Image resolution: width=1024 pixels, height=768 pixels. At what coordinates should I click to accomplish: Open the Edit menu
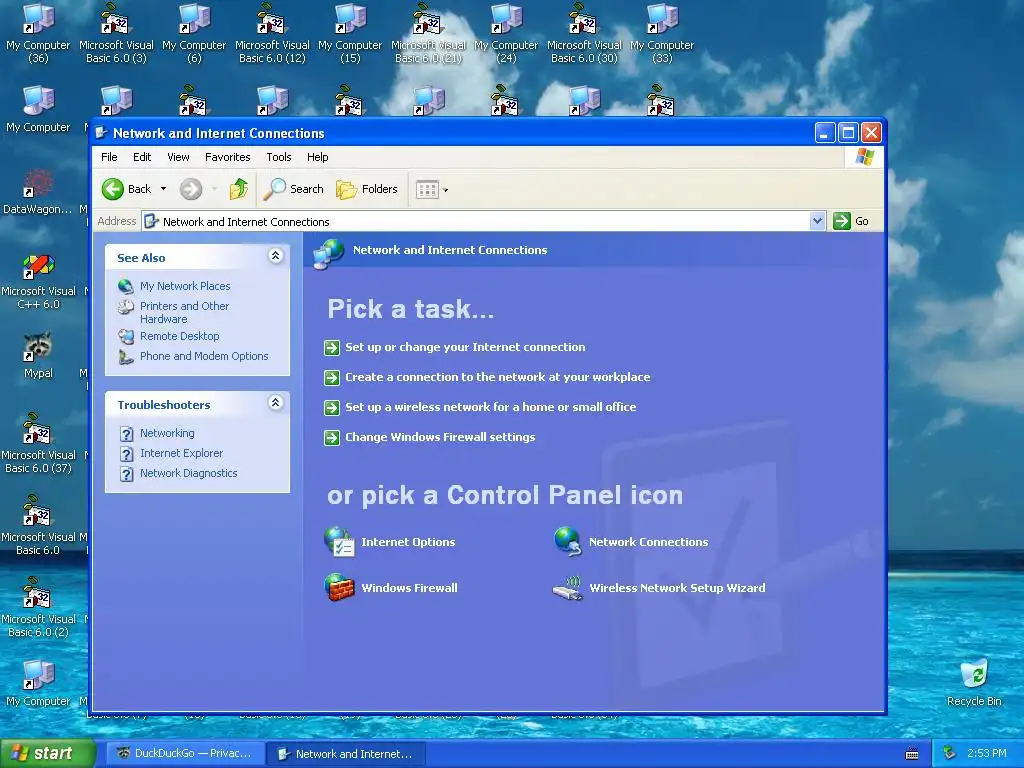coord(142,157)
